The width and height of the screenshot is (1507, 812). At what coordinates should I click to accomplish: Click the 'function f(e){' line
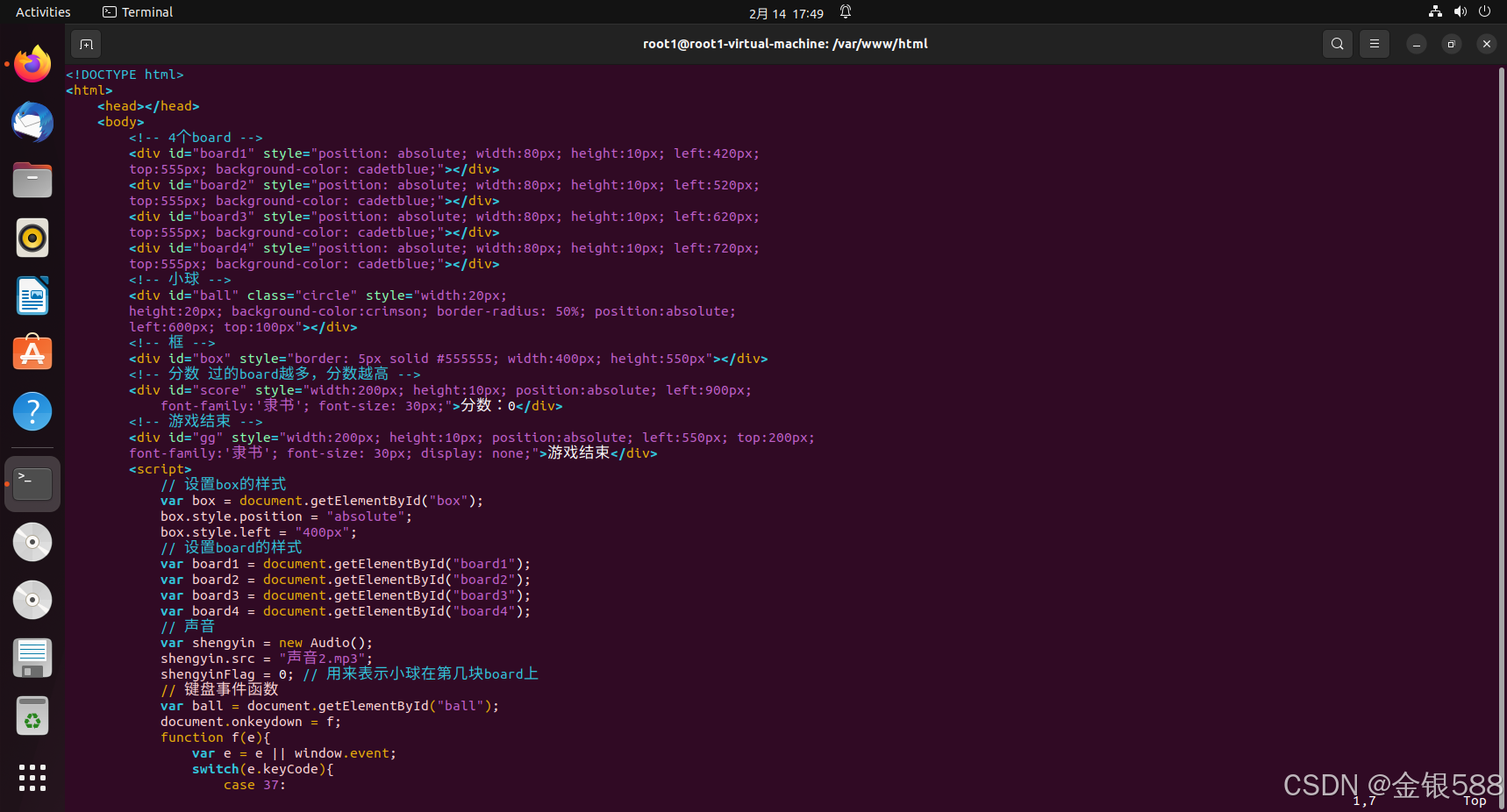coord(216,737)
